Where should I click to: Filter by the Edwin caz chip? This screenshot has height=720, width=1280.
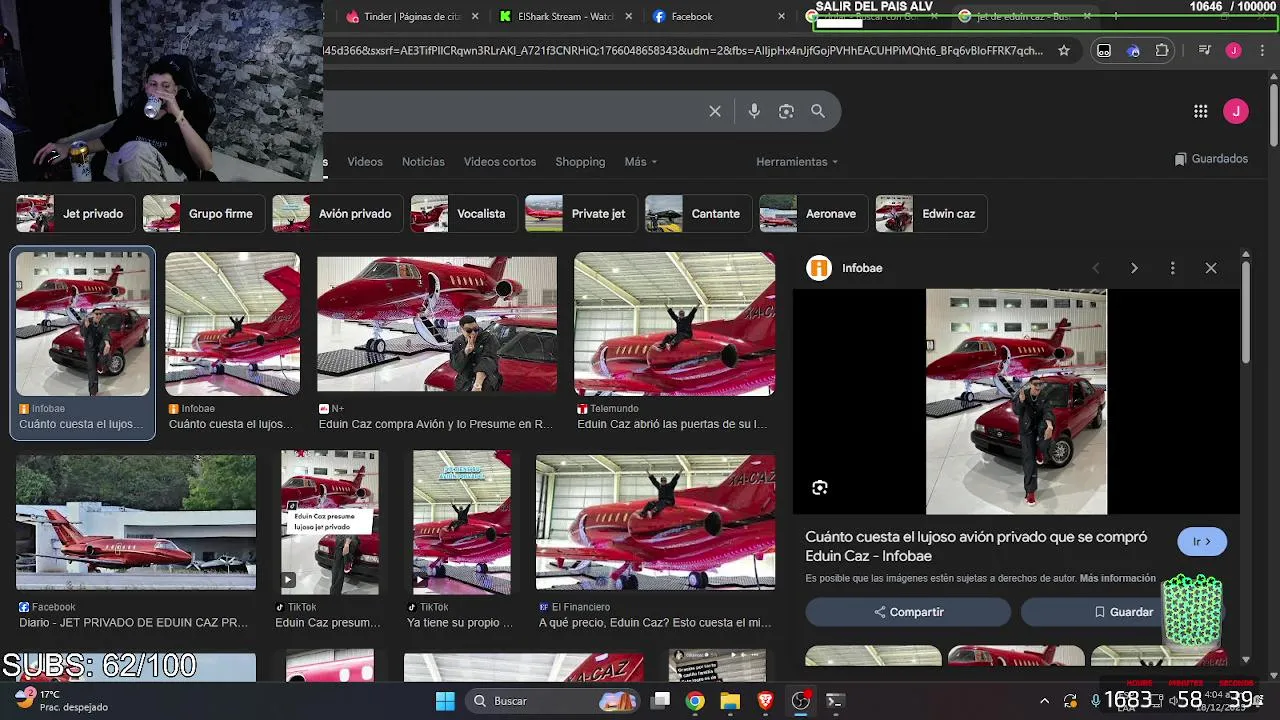click(931, 214)
